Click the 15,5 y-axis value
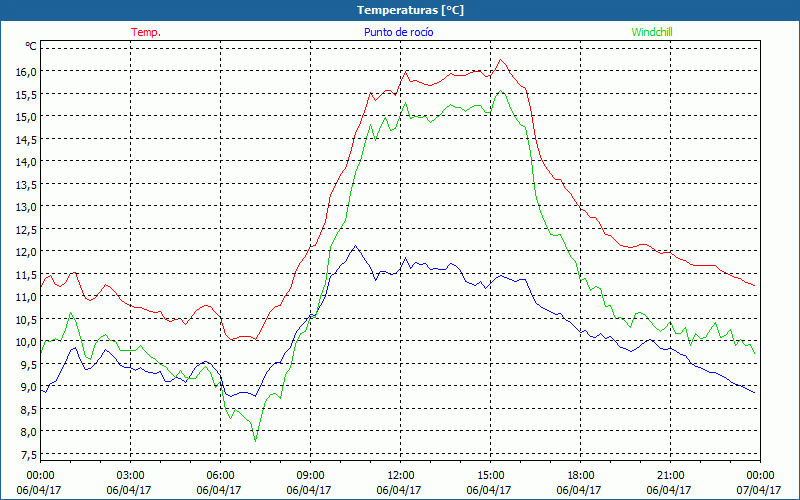This screenshot has height=500, width=800. [x=27, y=94]
